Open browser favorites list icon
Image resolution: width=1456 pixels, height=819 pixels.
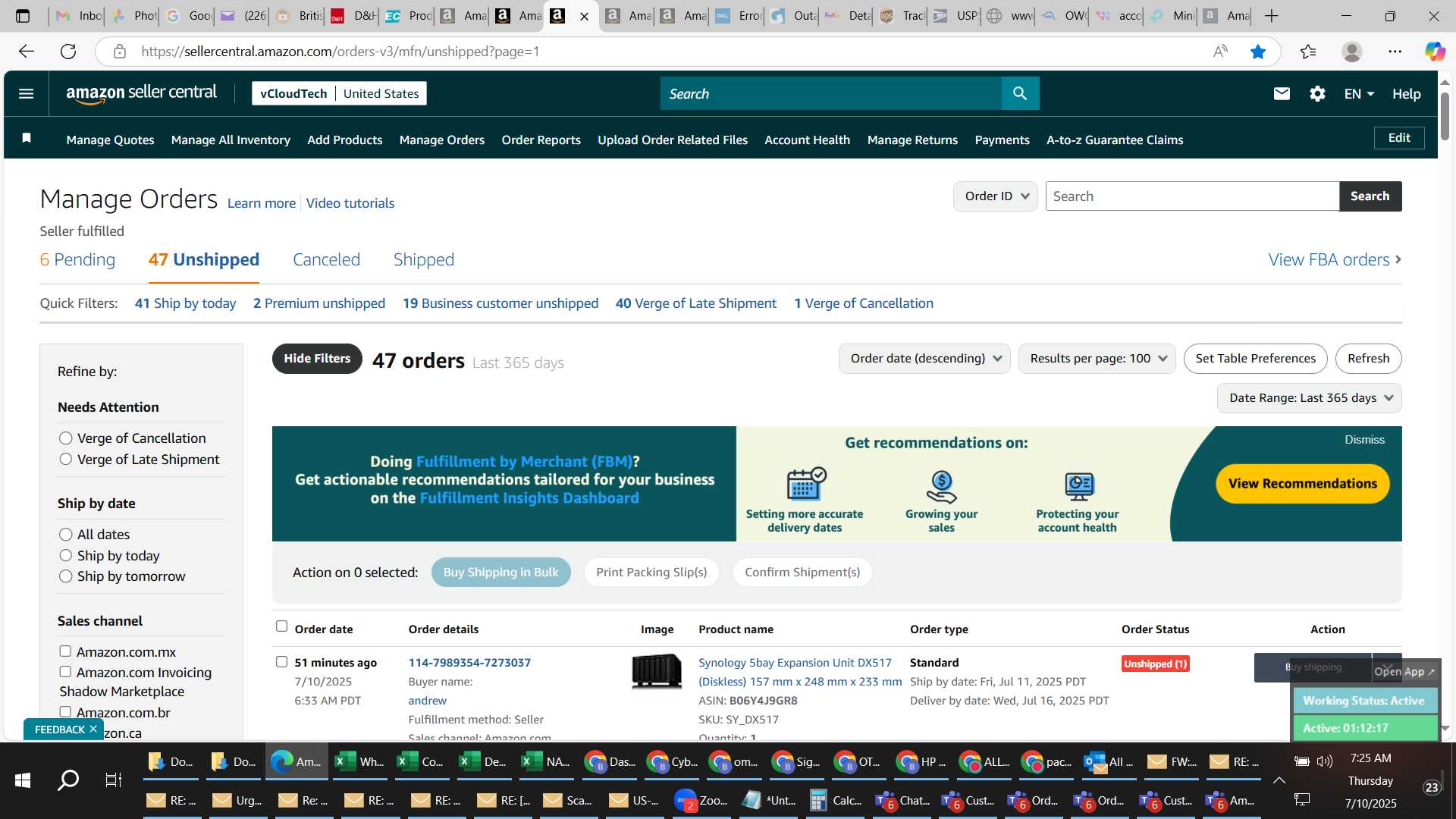click(1308, 52)
